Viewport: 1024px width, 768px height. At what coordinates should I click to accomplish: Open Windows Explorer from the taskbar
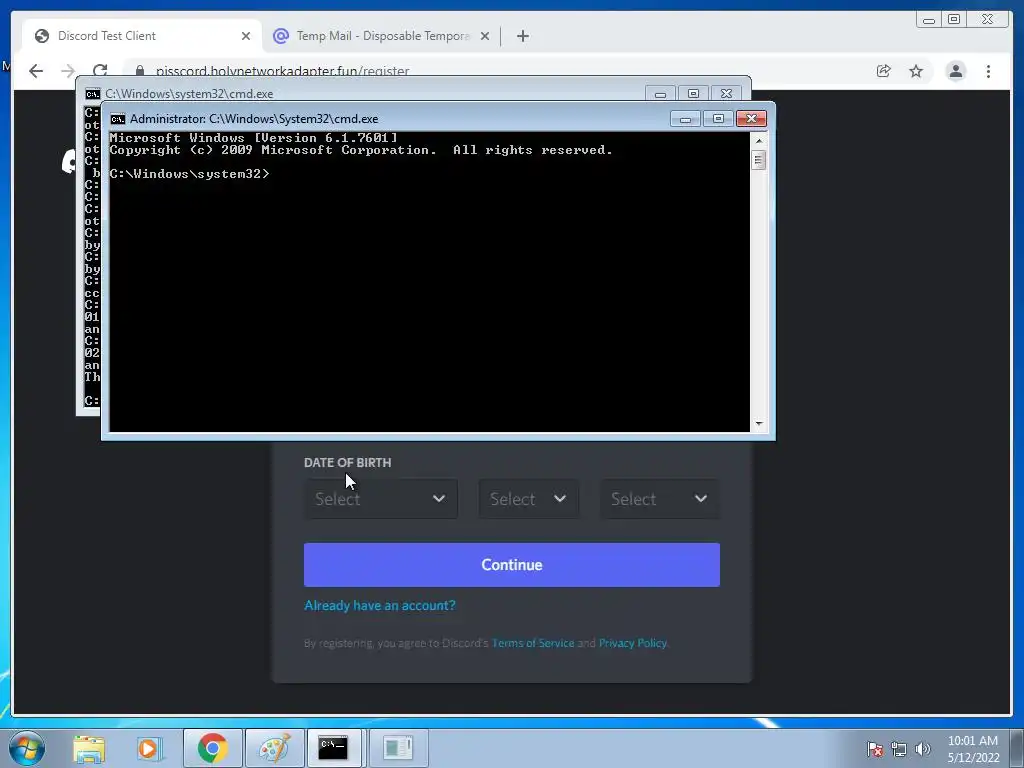[x=89, y=748]
